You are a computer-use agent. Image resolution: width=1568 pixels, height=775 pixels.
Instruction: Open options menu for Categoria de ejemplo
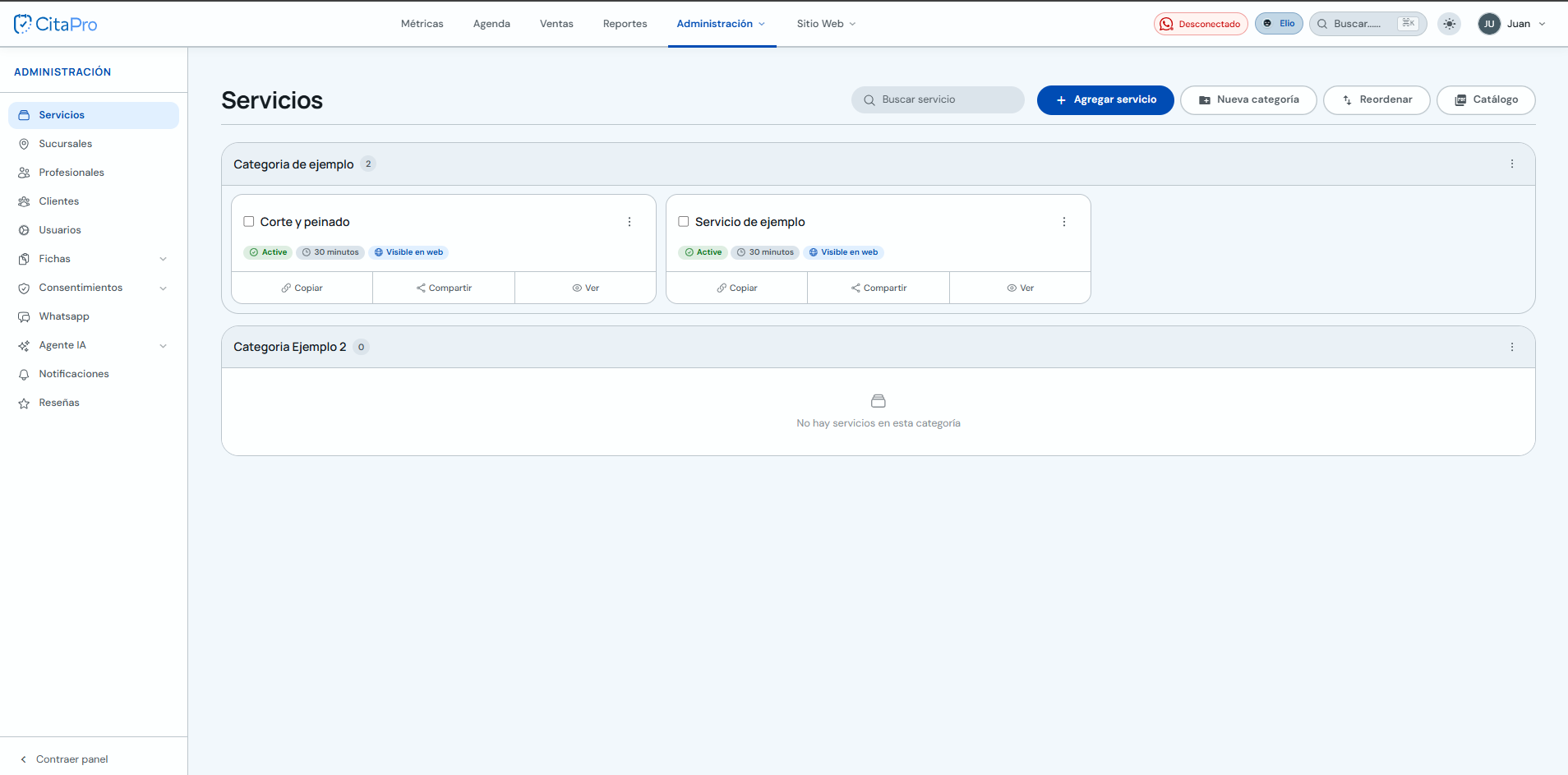[x=1511, y=164]
